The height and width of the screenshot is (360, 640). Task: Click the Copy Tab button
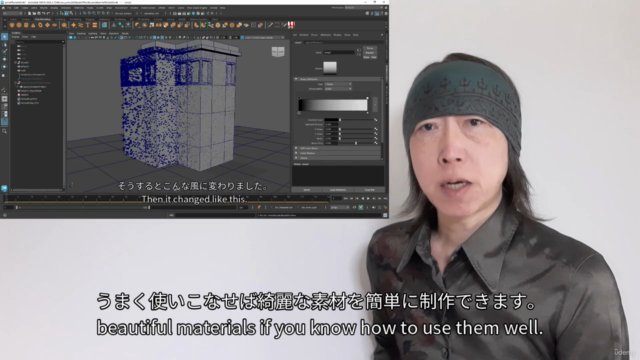[x=369, y=190]
